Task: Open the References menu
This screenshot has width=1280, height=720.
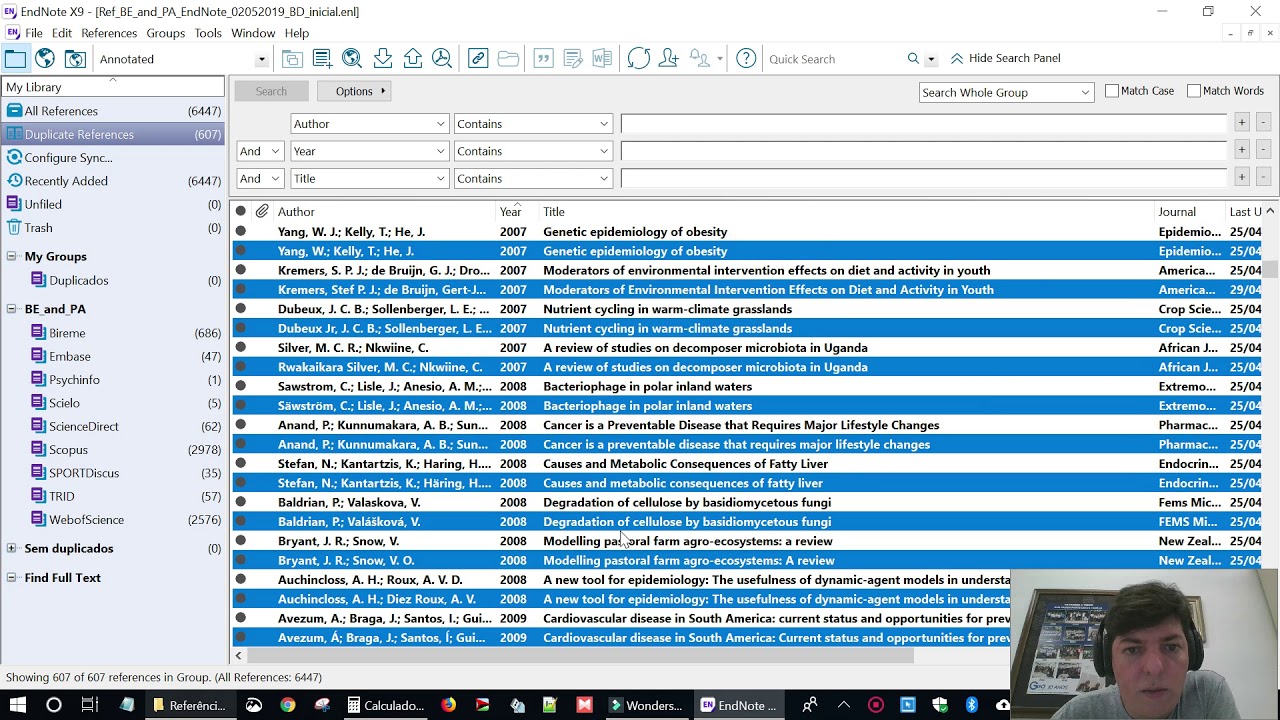Action: click(109, 33)
